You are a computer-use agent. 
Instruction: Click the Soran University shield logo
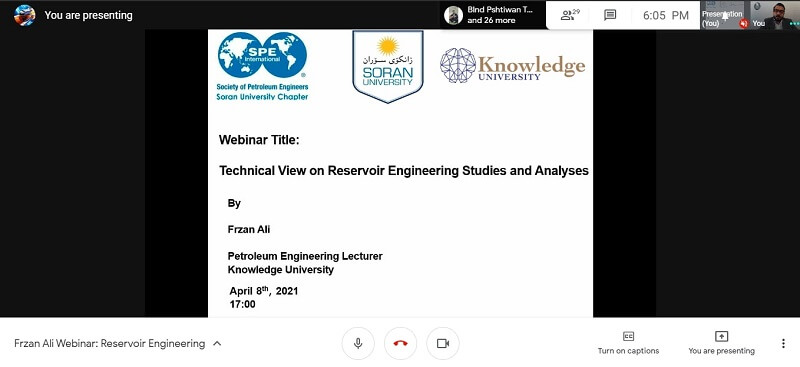pos(388,66)
